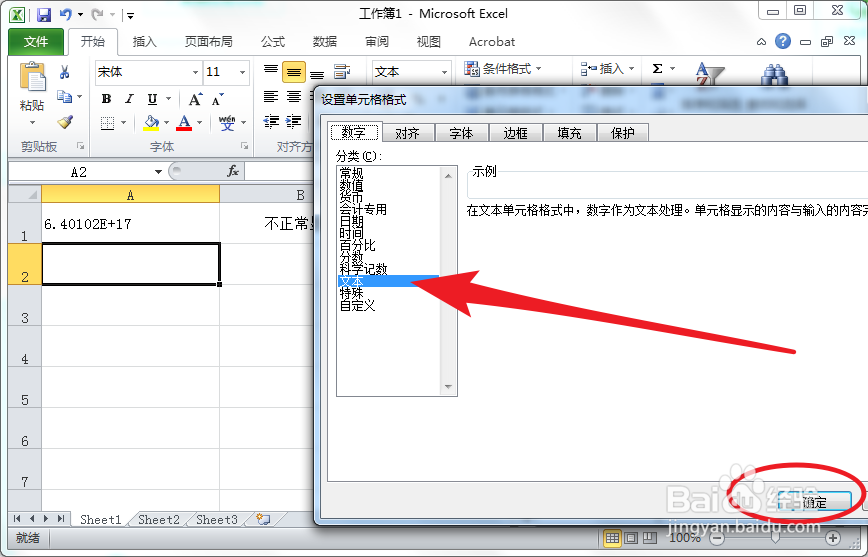
Task: Open 字体 tab in format dialog
Action: tap(461, 133)
